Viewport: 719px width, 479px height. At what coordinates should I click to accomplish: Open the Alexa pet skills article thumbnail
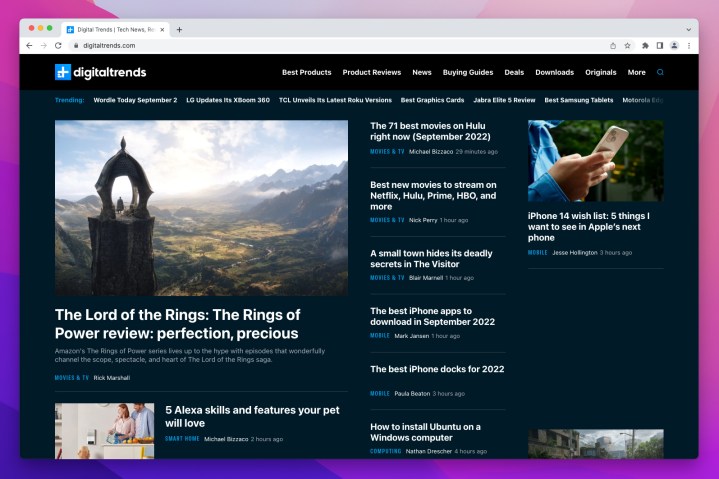click(x=104, y=430)
